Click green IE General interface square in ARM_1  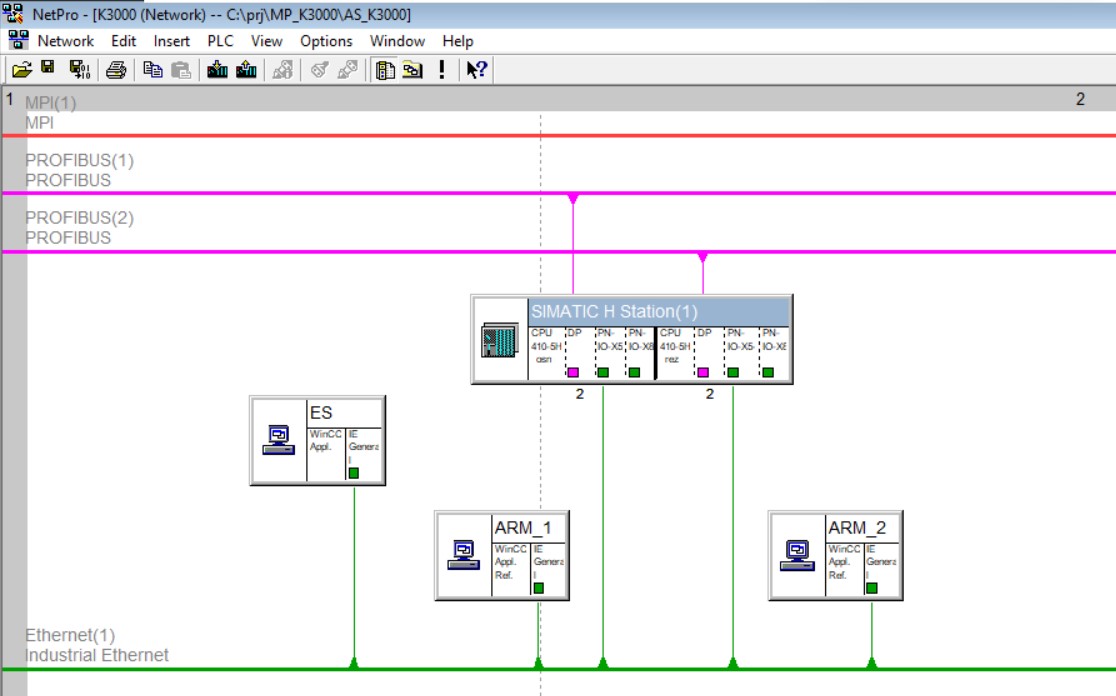click(539, 588)
